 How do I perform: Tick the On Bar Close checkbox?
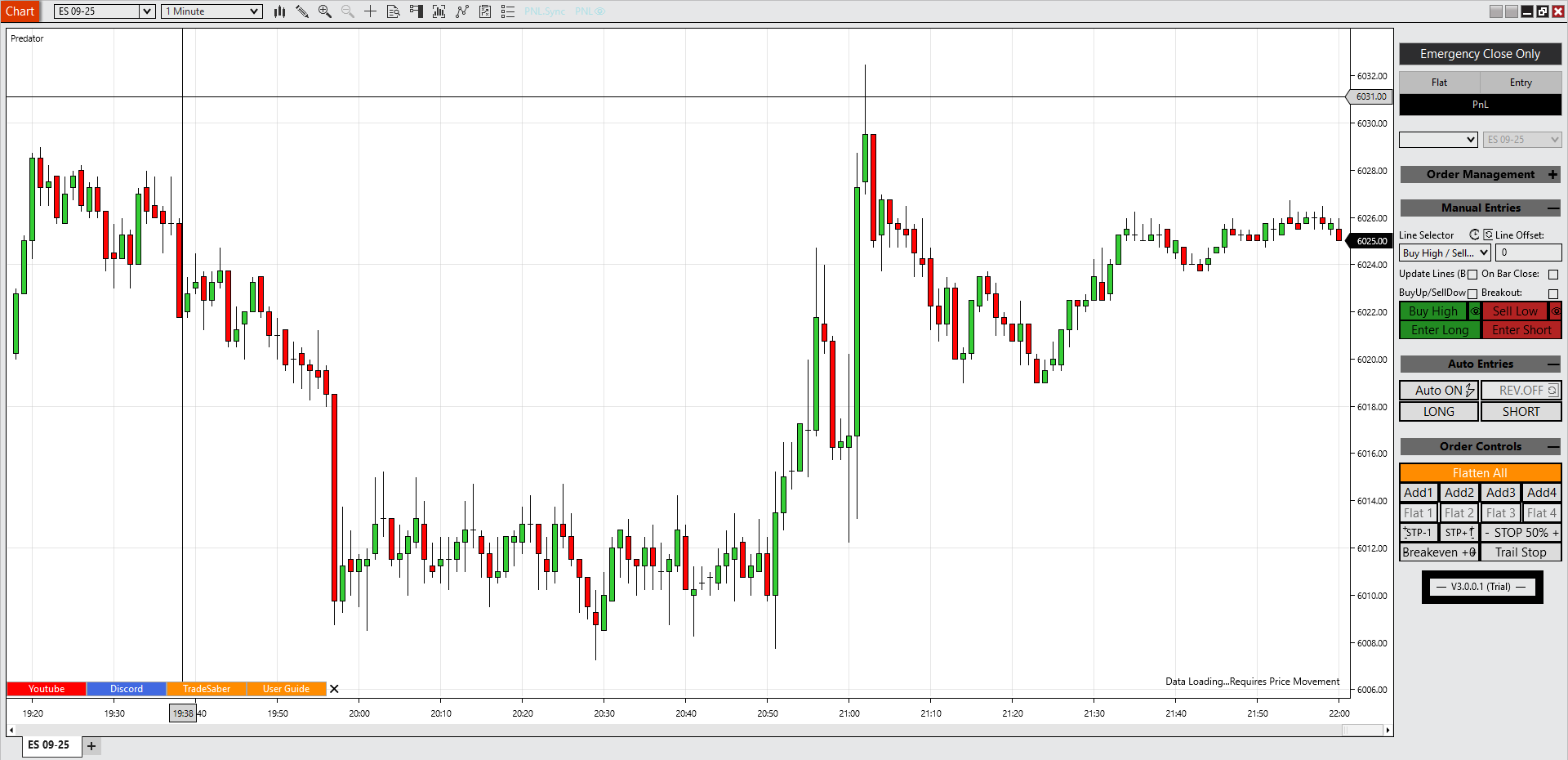(x=1553, y=275)
